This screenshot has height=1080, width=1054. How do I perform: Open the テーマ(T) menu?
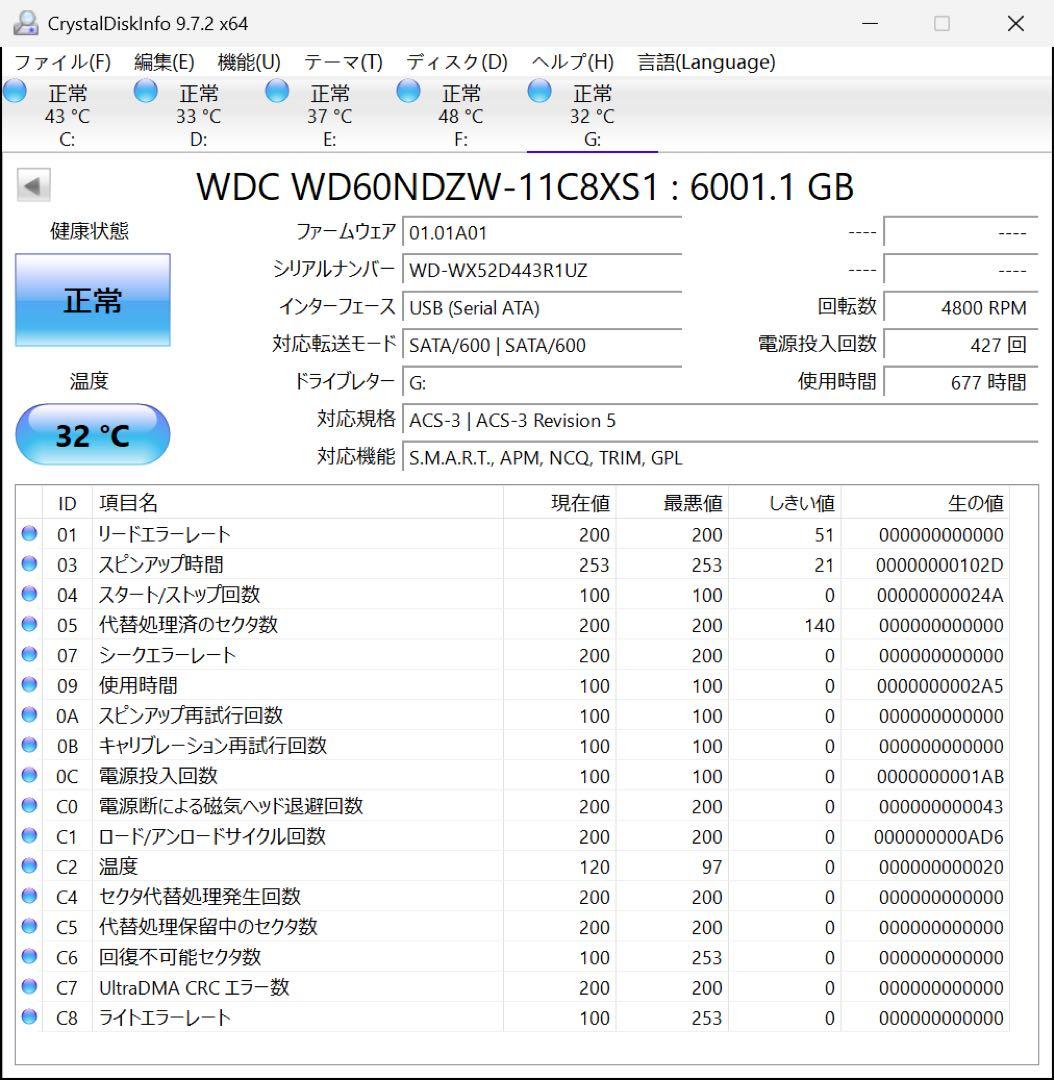click(x=341, y=62)
